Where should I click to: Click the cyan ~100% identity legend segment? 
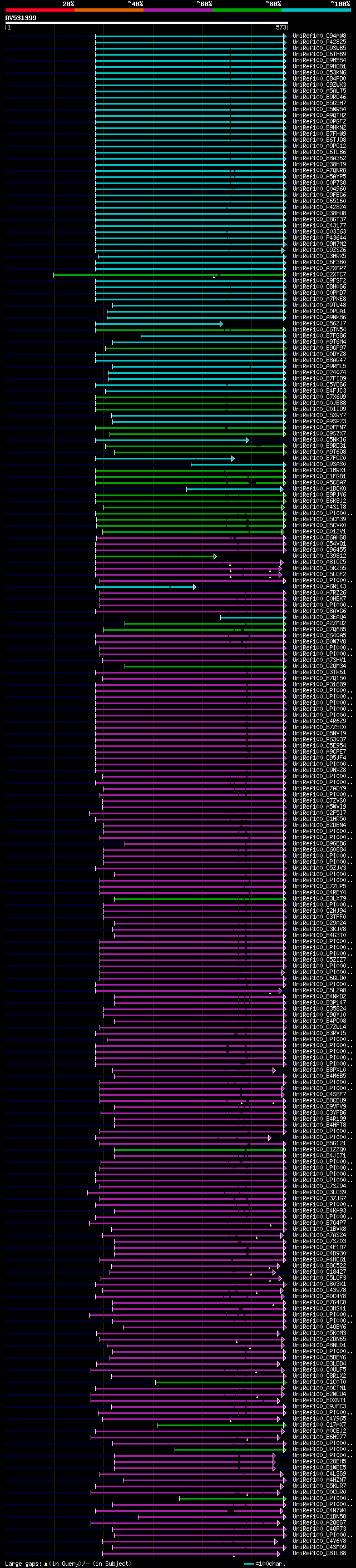click(x=316, y=10)
